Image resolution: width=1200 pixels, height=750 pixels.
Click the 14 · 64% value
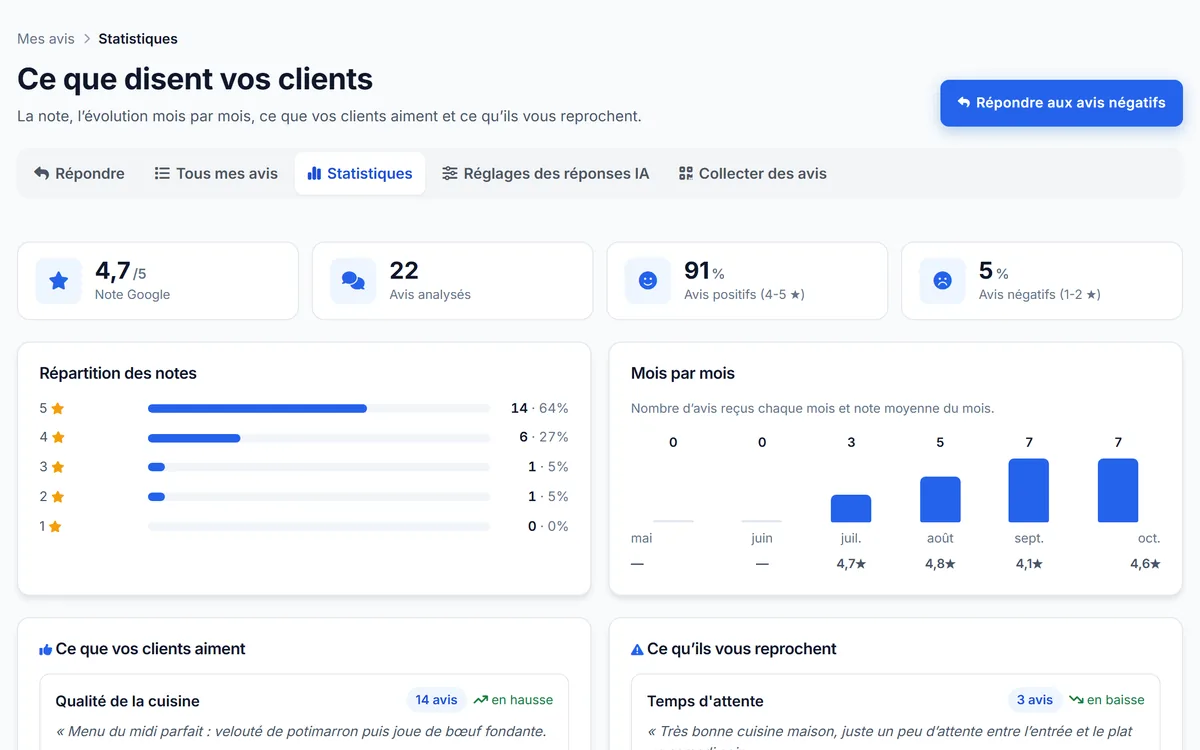[x=539, y=408]
